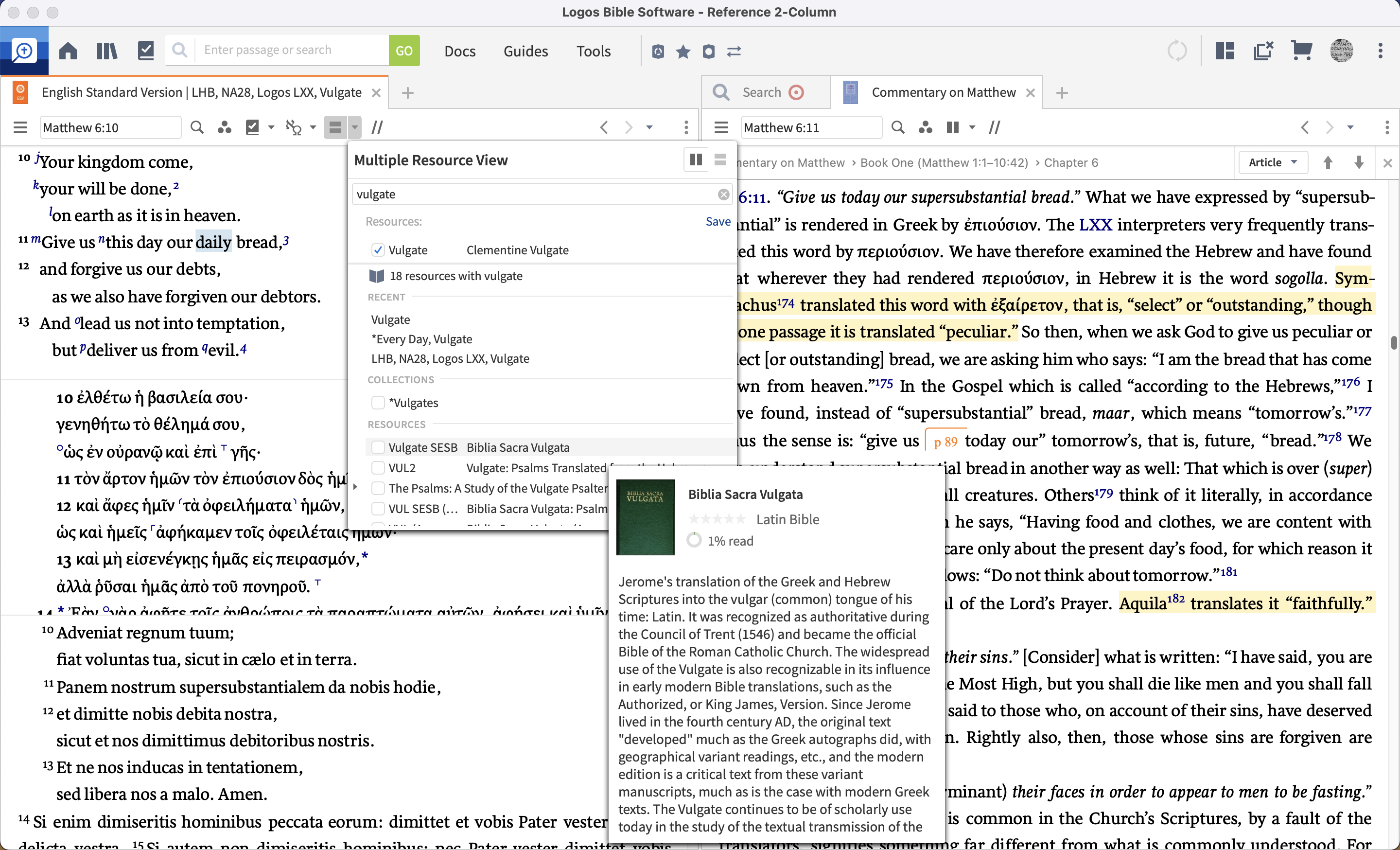Image resolution: width=1400 pixels, height=850 pixels.
Task: Open the Layouts icon in the top bar
Action: pos(1225,51)
